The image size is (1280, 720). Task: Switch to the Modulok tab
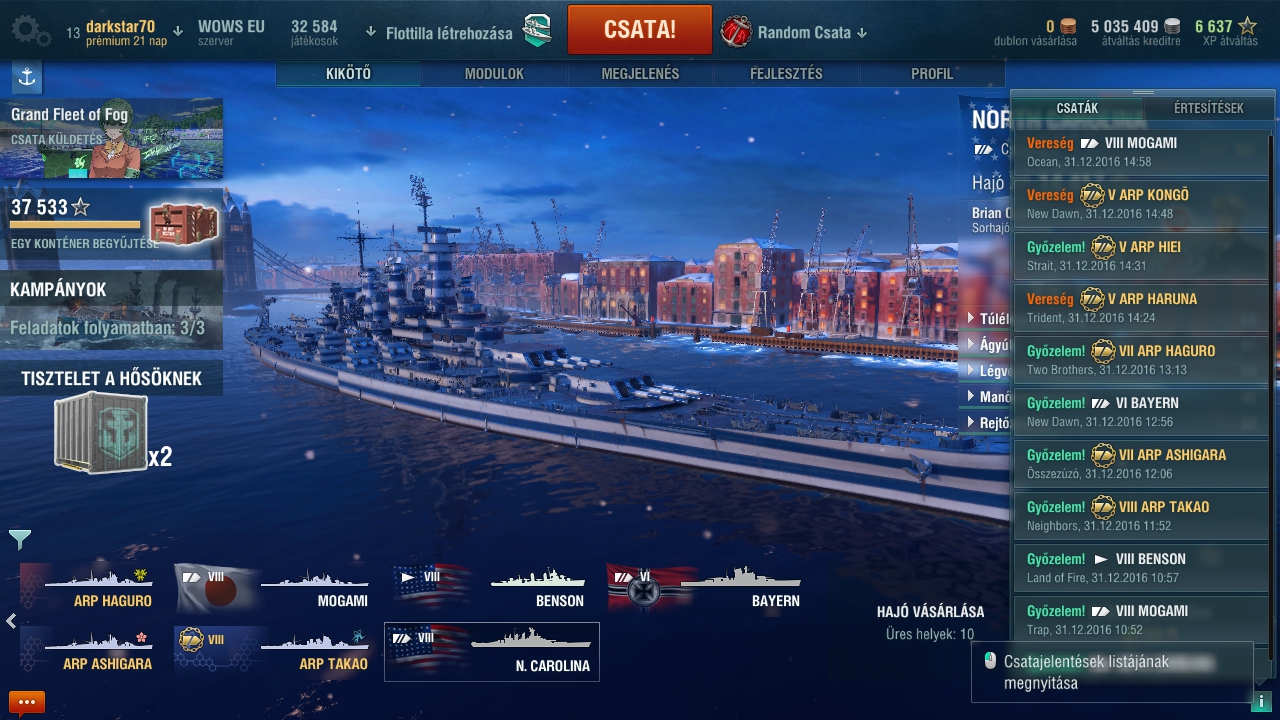coord(494,74)
